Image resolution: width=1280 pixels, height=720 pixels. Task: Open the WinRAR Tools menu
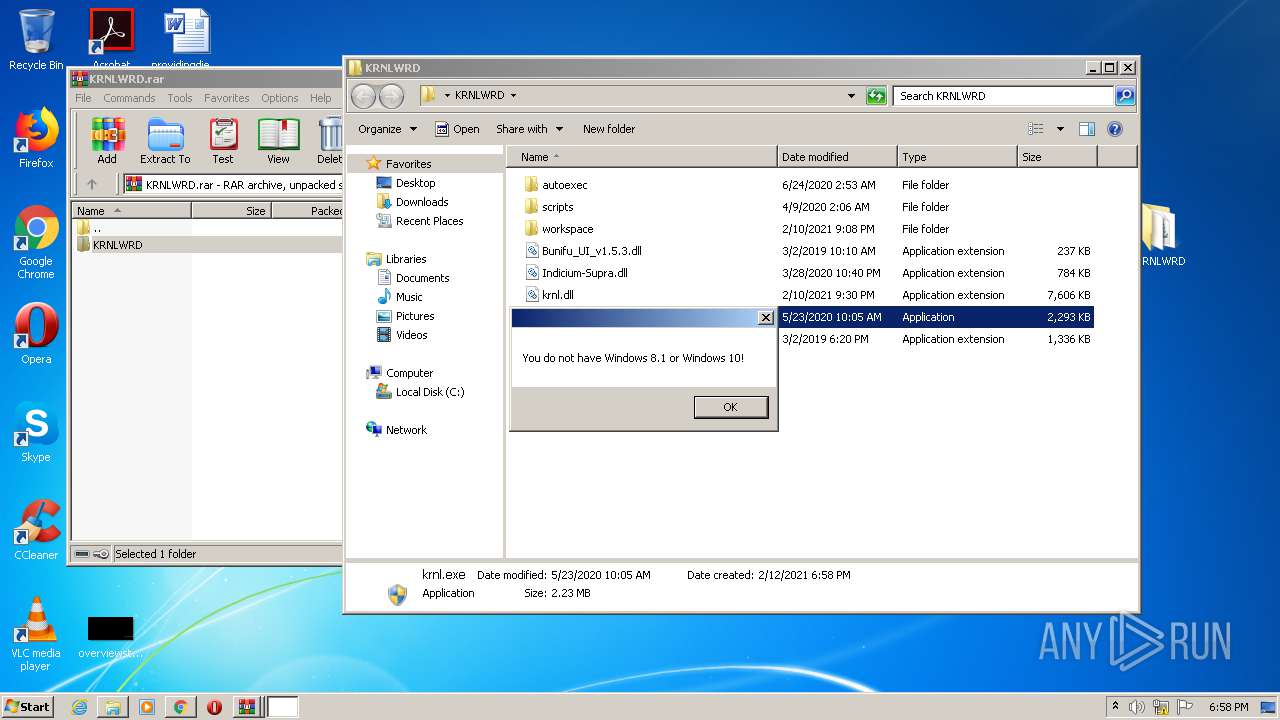pos(180,98)
